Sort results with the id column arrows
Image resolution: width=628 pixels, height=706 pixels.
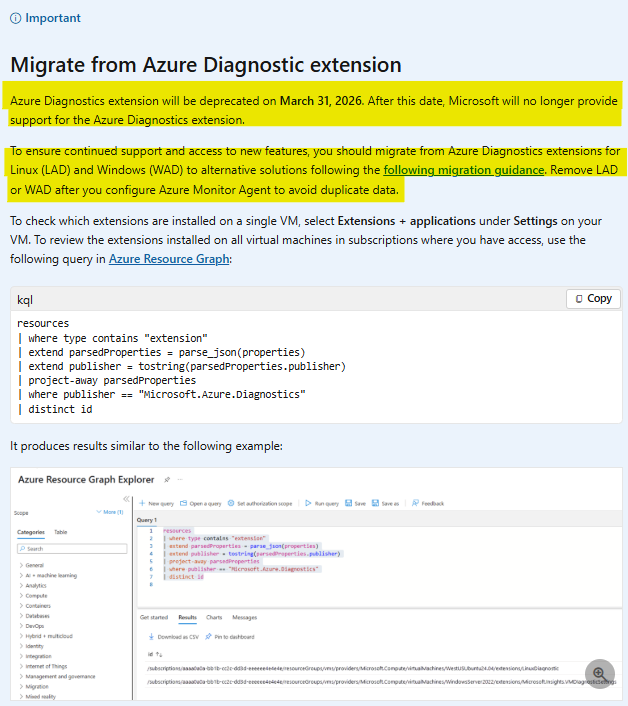tap(159, 654)
